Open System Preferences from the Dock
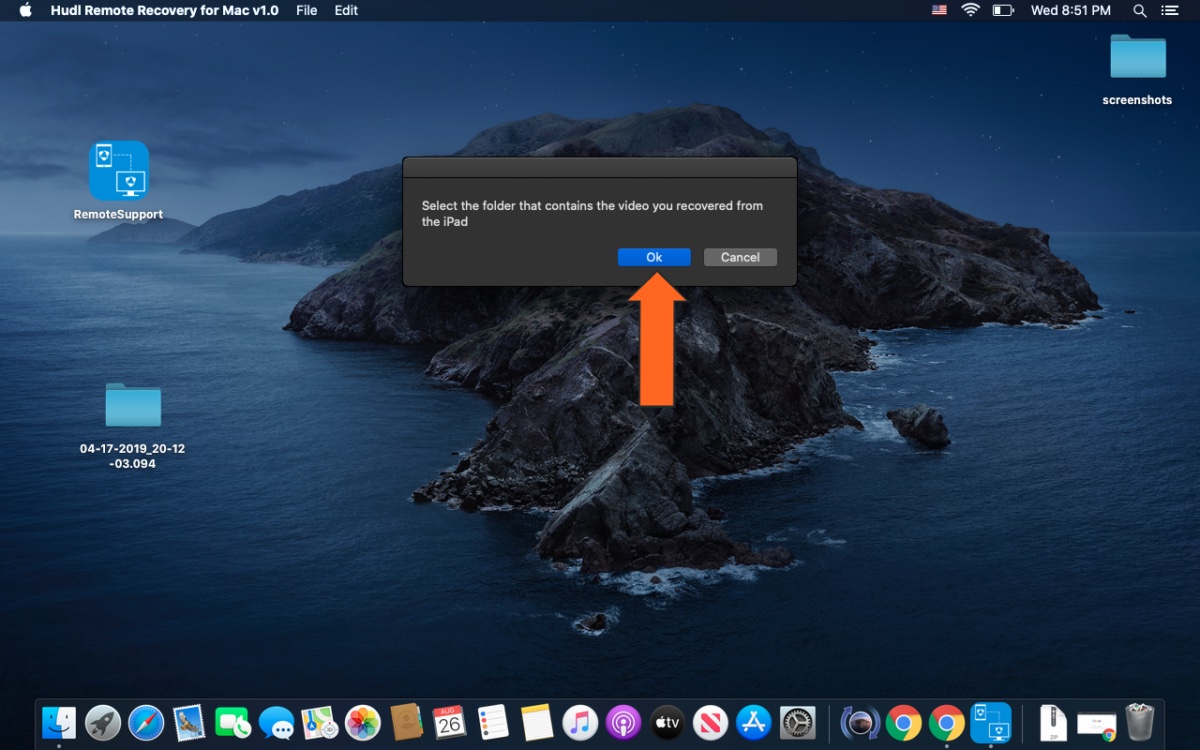 click(797, 722)
